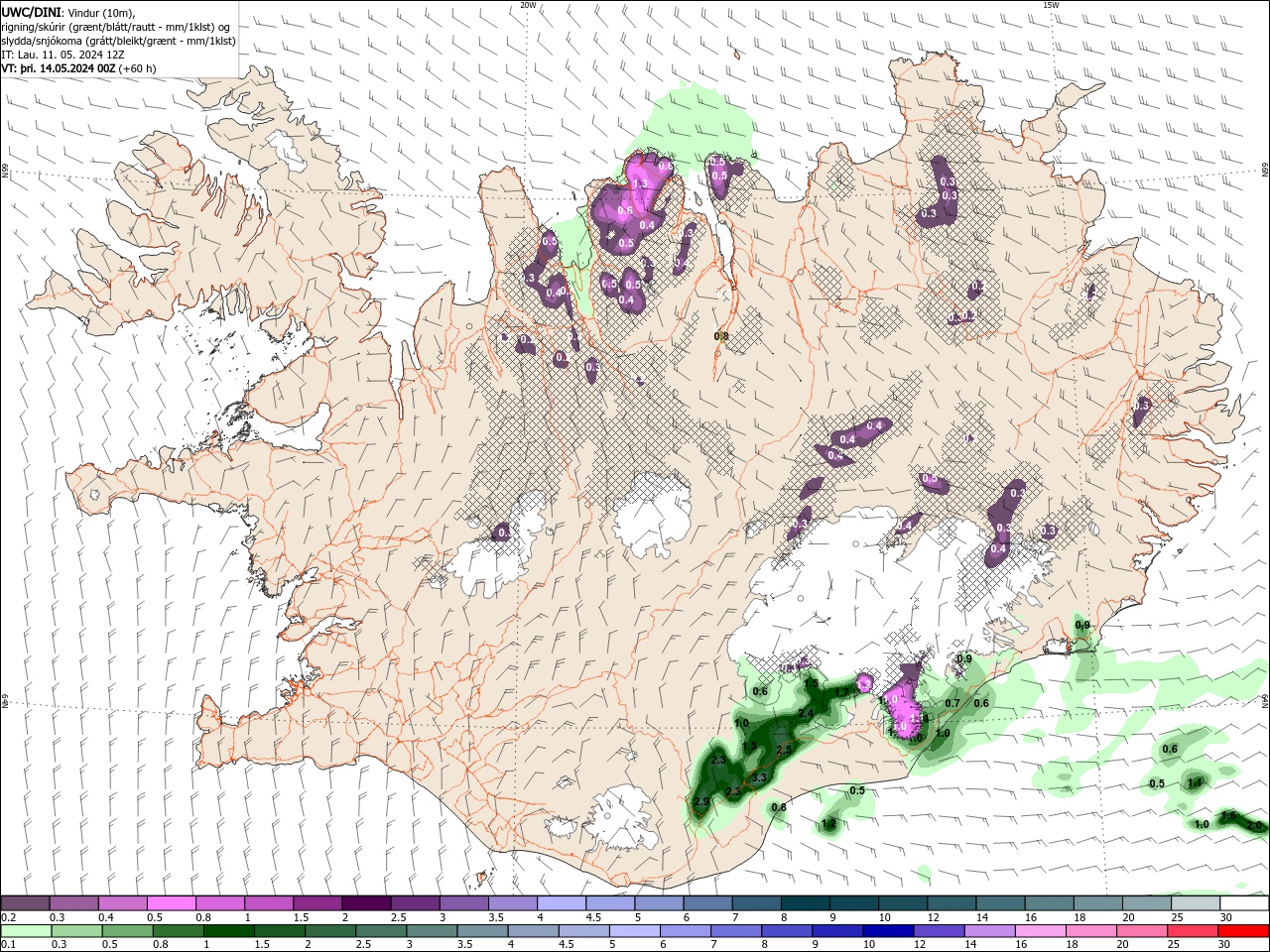Click the dark teal snow swatch between 8 and 9
This screenshot has height=952, width=1270.
point(806,903)
